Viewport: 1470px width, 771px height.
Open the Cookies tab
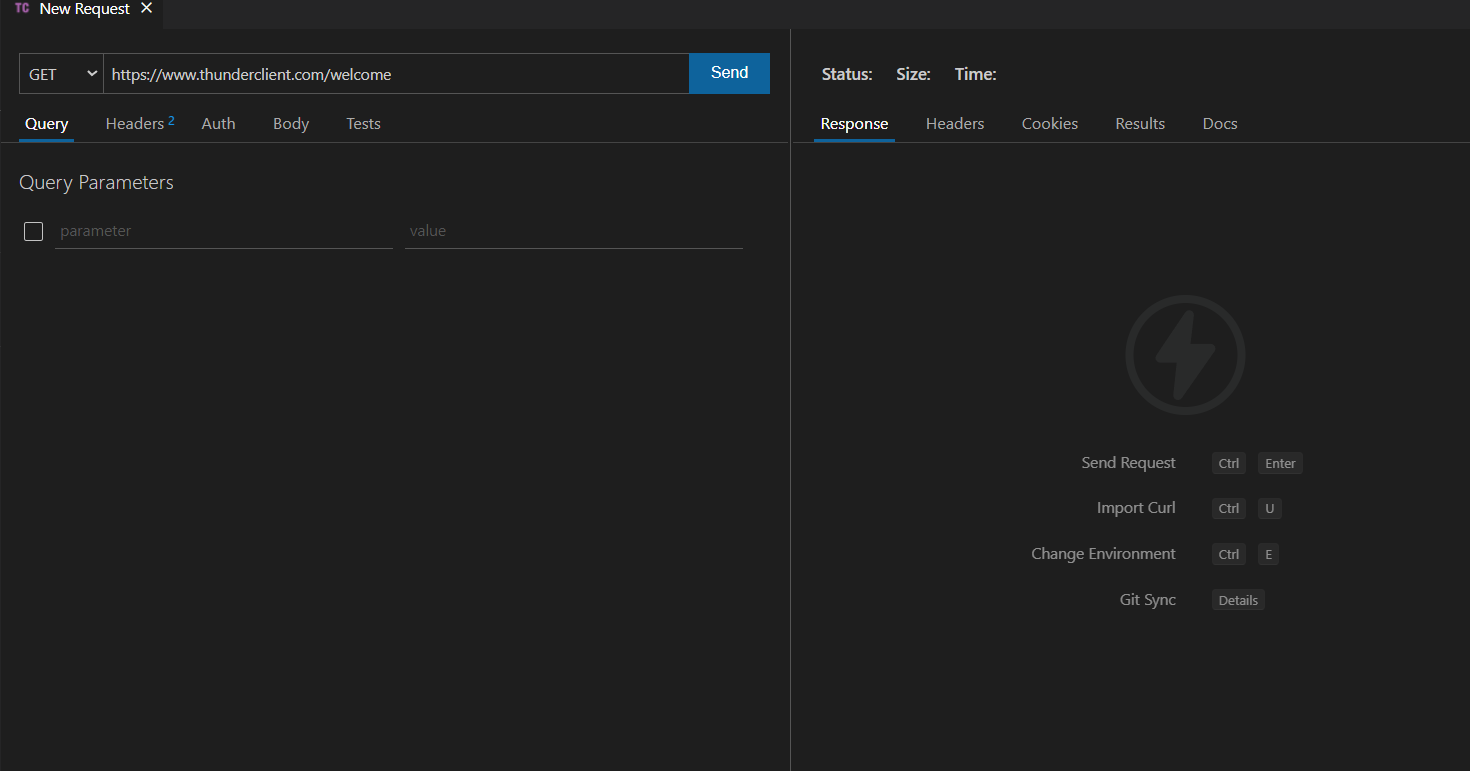1050,124
